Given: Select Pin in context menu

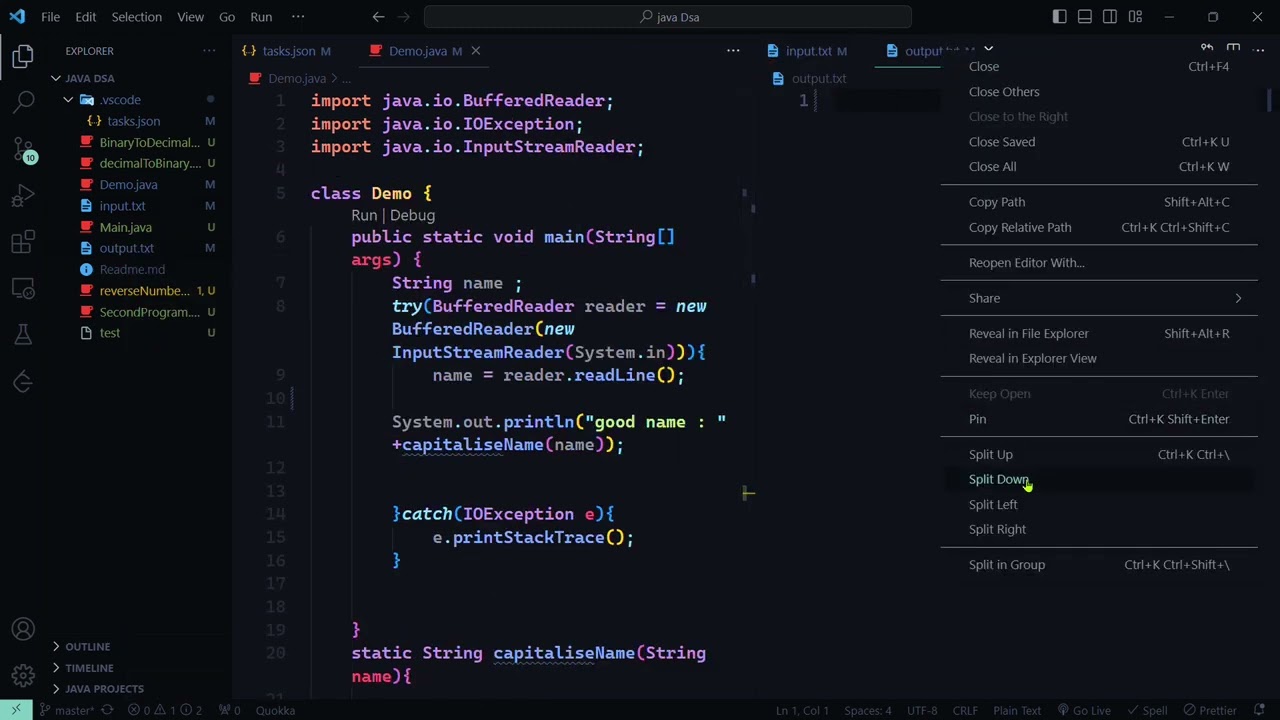Looking at the screenshot, I should click(1099, 419).
